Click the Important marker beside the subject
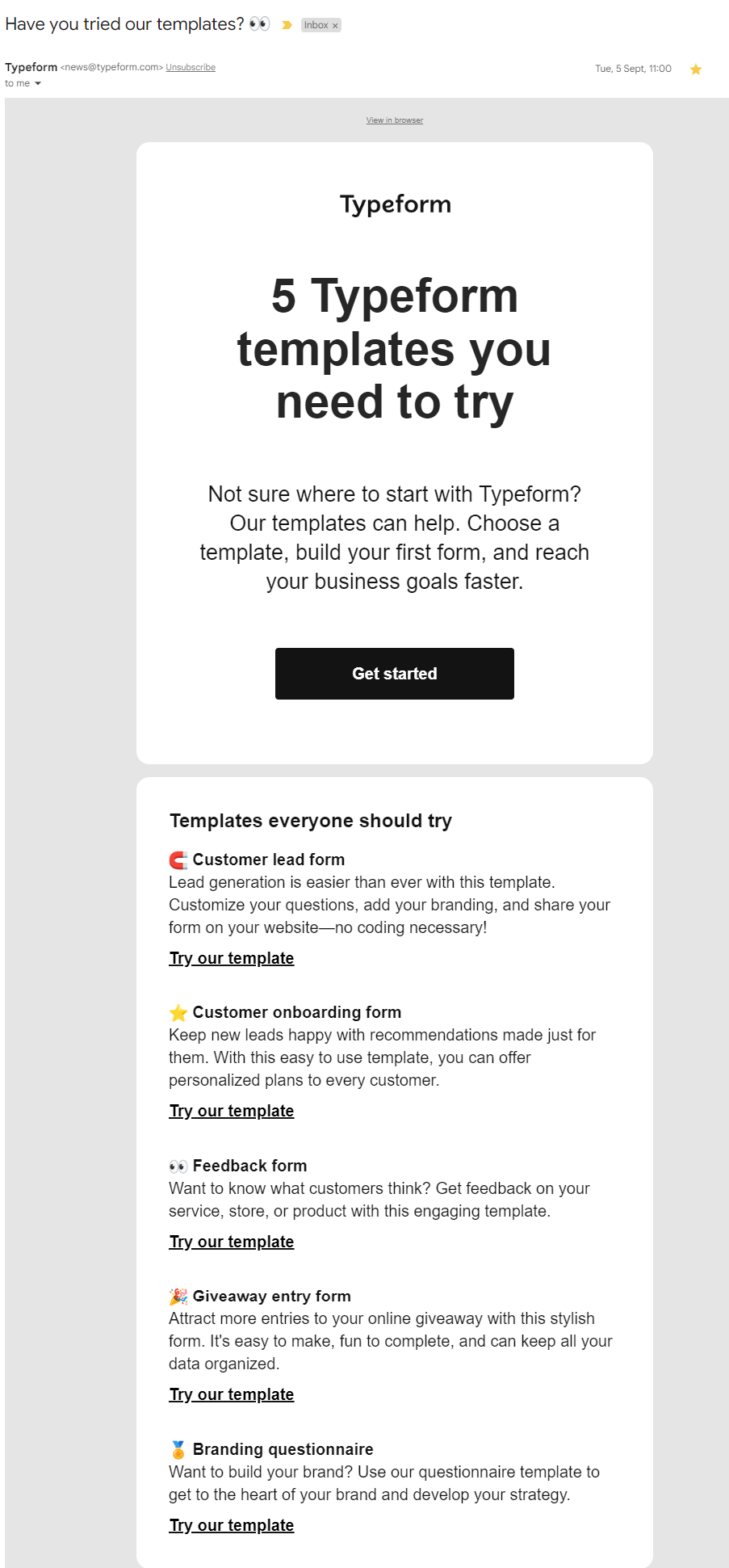Viewport: 729px width, 1568px height. (287, 25)
